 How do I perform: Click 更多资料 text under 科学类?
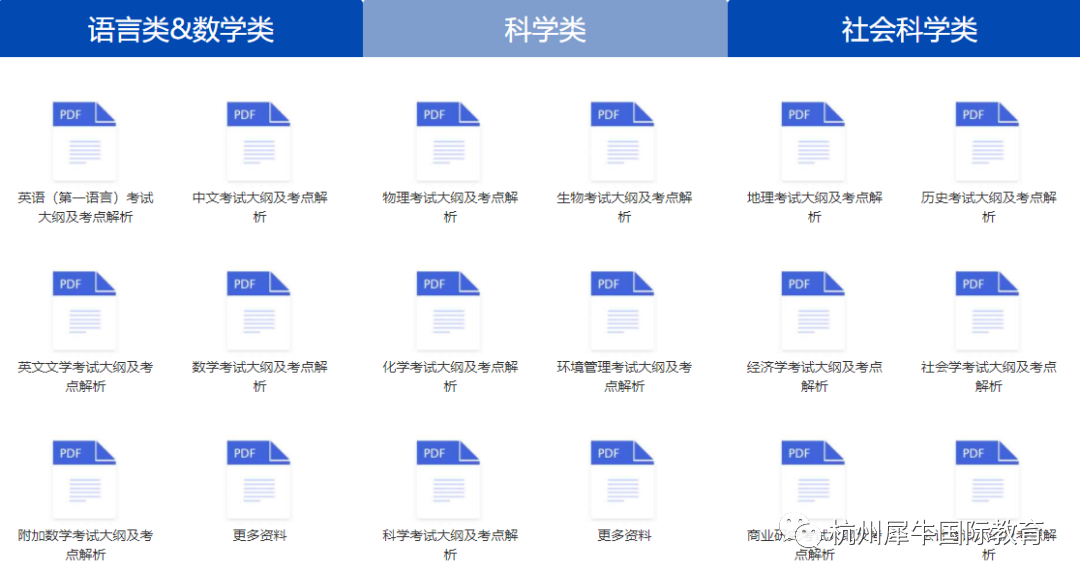coord(624,536)
